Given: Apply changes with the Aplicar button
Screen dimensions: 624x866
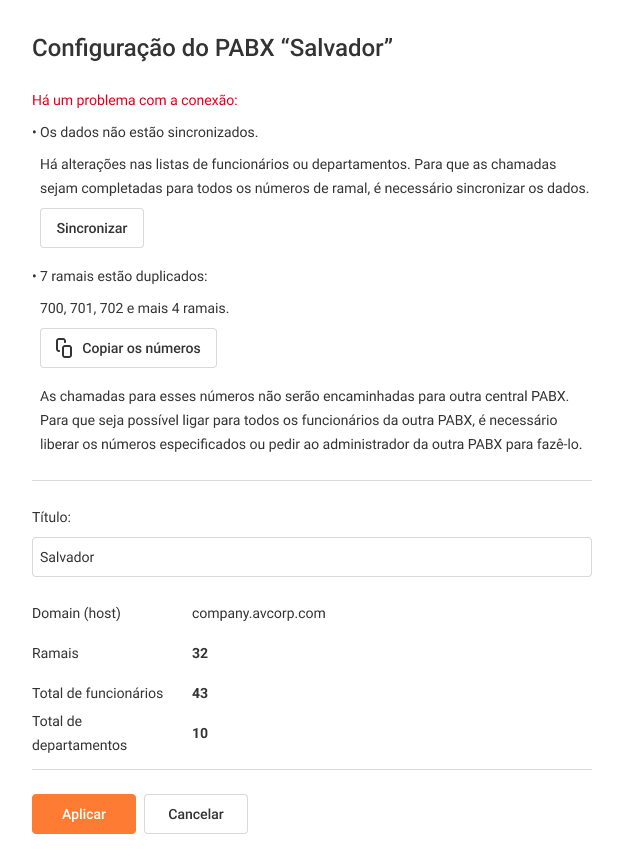Looking at the screenshot, I should click(84, 814).
